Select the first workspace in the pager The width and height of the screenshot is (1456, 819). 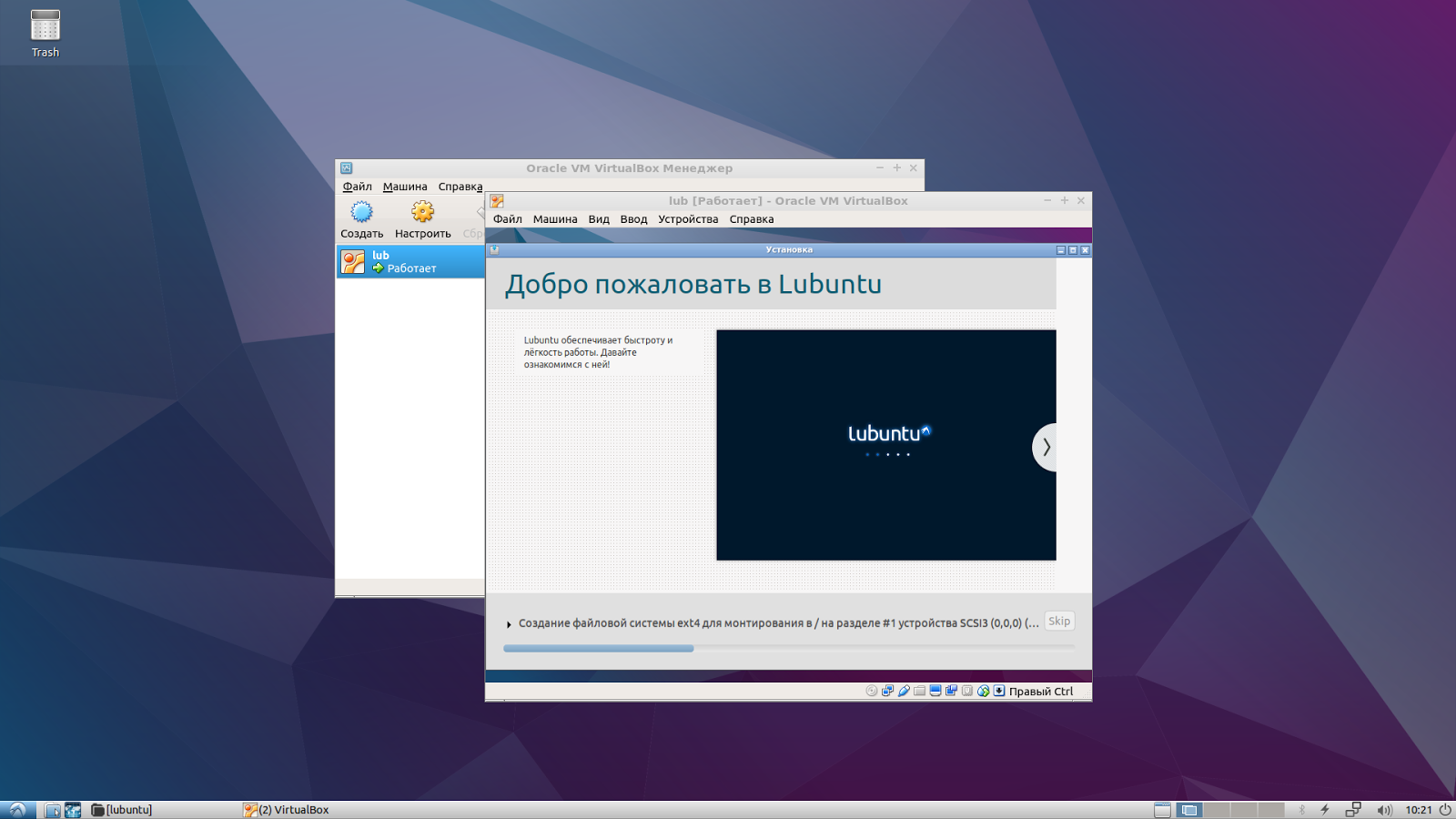point(1188,810)
